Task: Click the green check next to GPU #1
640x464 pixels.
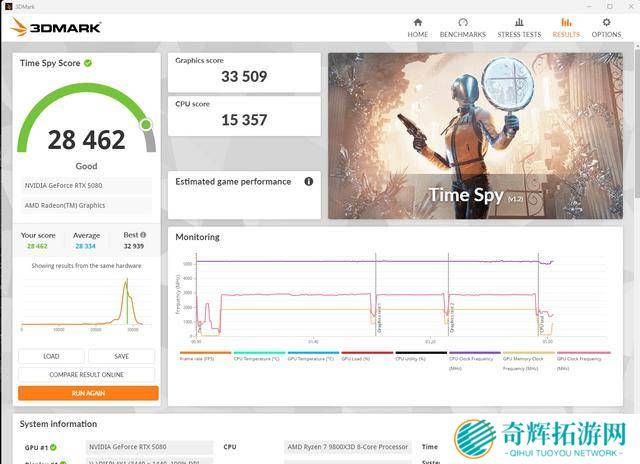Action: tap(53, 448)
